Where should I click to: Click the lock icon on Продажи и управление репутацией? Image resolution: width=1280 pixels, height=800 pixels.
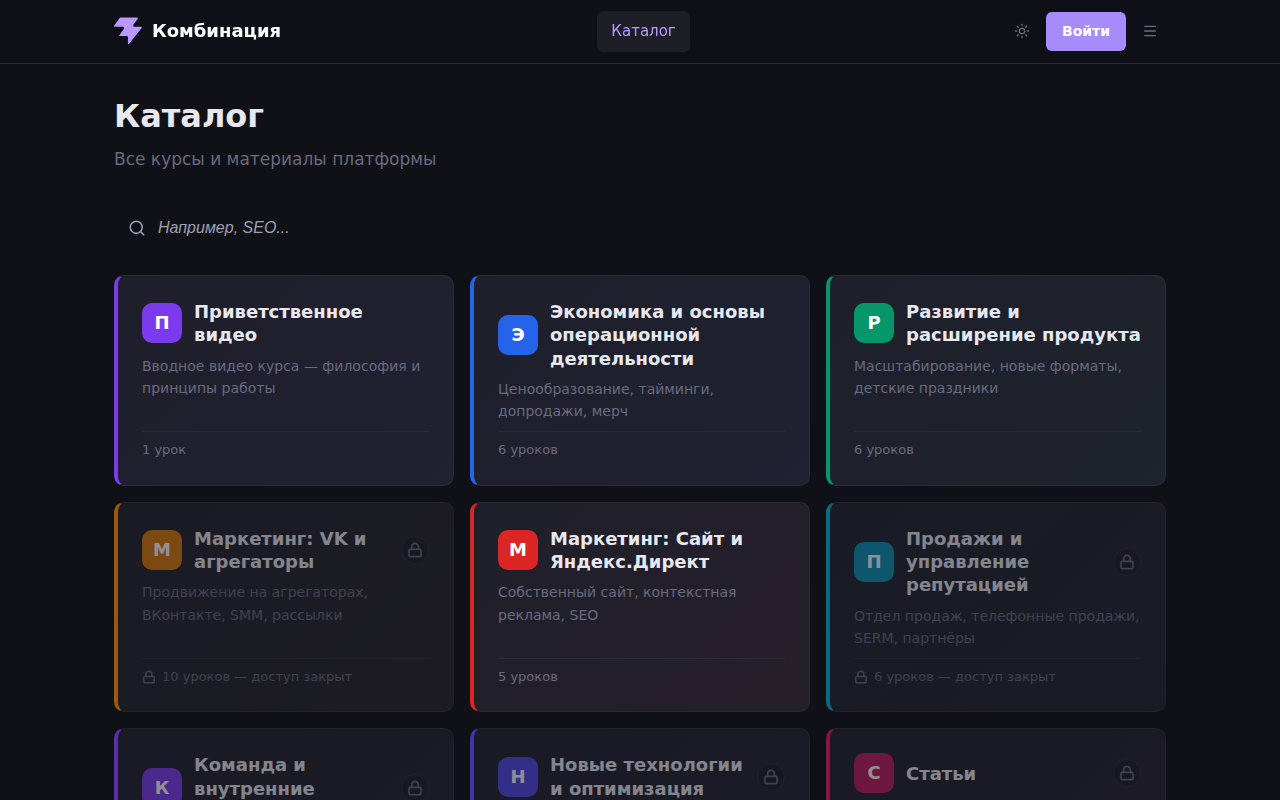pyautogui.click(x=1127, y=562)
